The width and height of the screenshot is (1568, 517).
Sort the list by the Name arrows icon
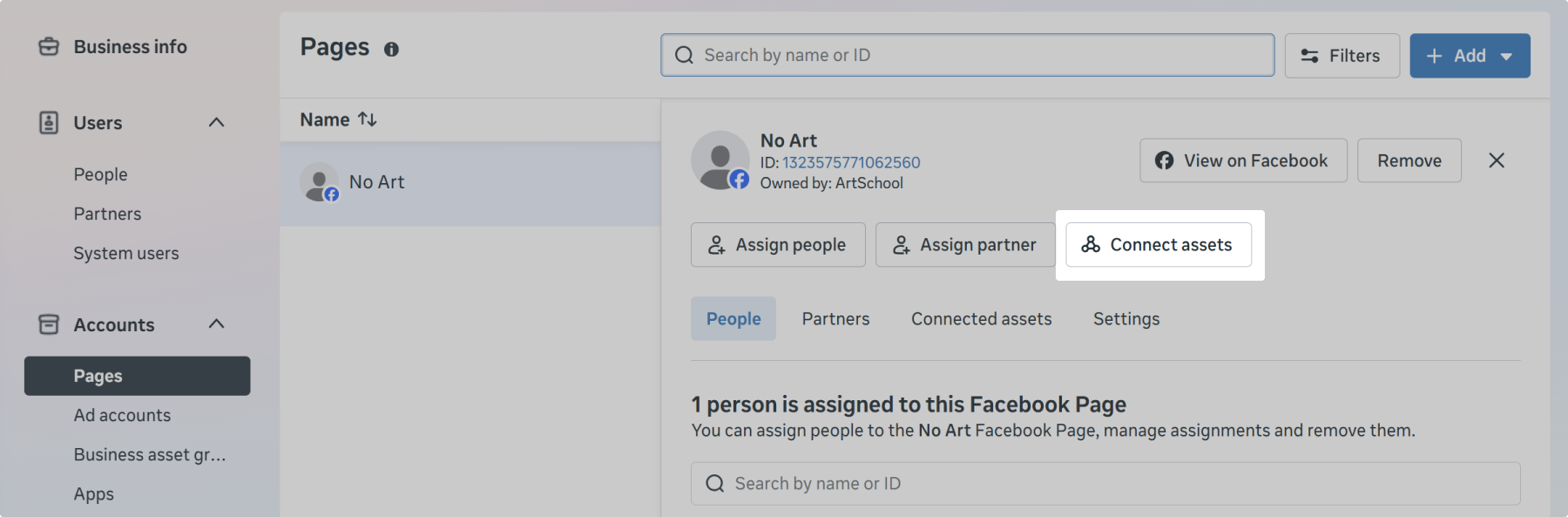point(368,119)
